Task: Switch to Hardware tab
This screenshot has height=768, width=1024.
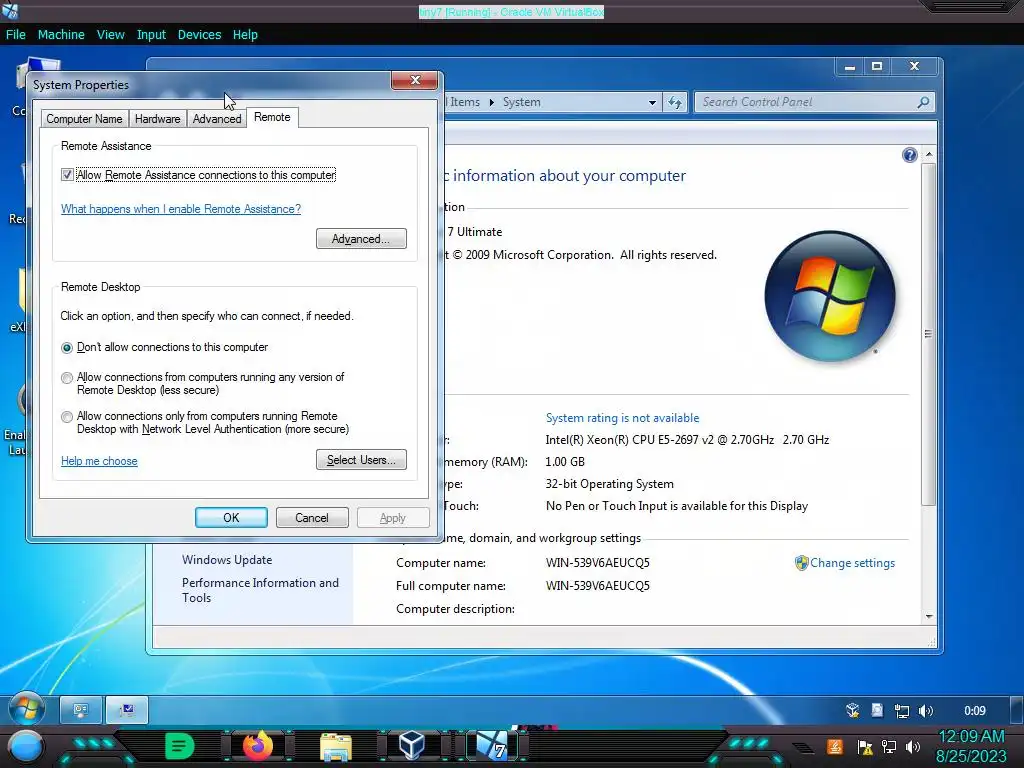Action: 157,119
